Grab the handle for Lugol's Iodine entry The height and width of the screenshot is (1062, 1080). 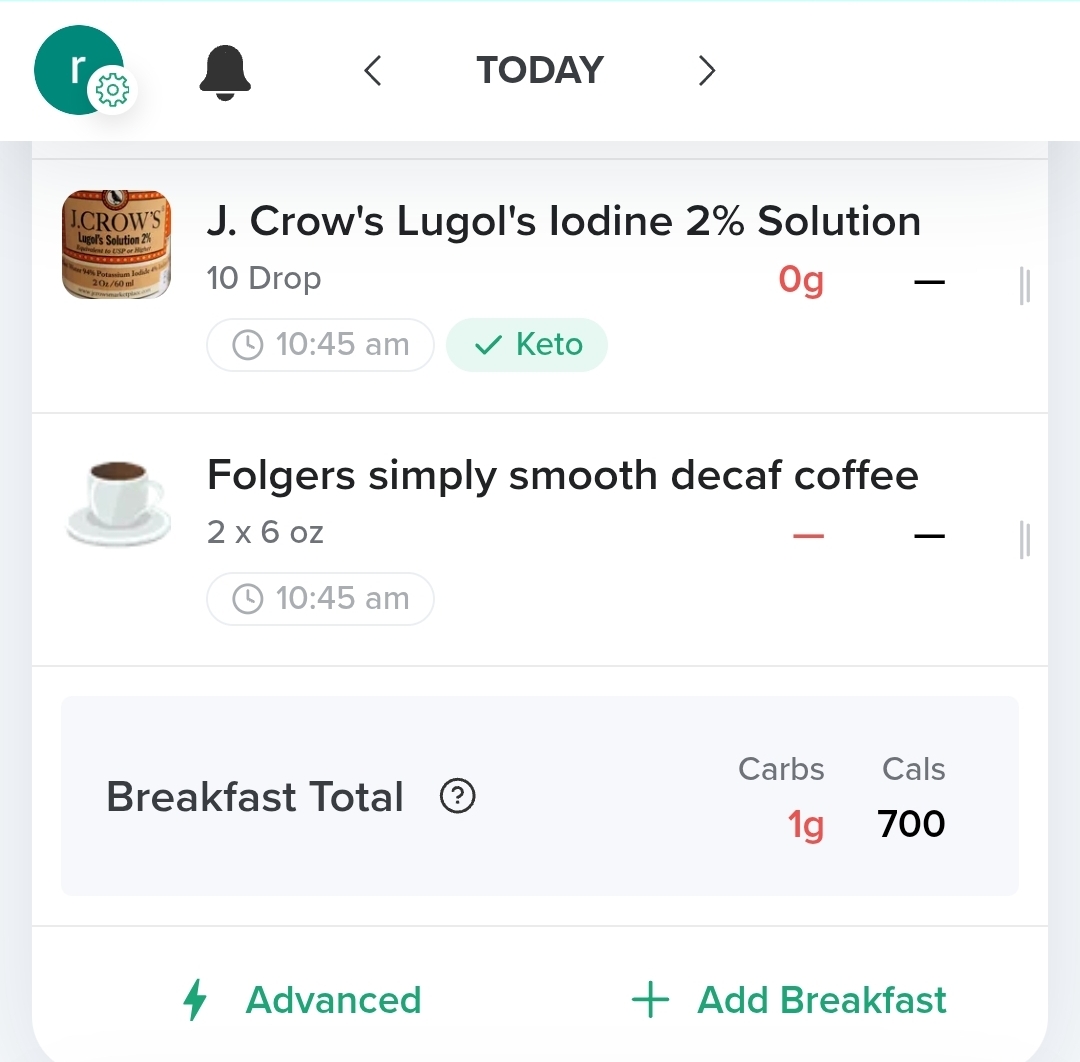pos(1025,286)
